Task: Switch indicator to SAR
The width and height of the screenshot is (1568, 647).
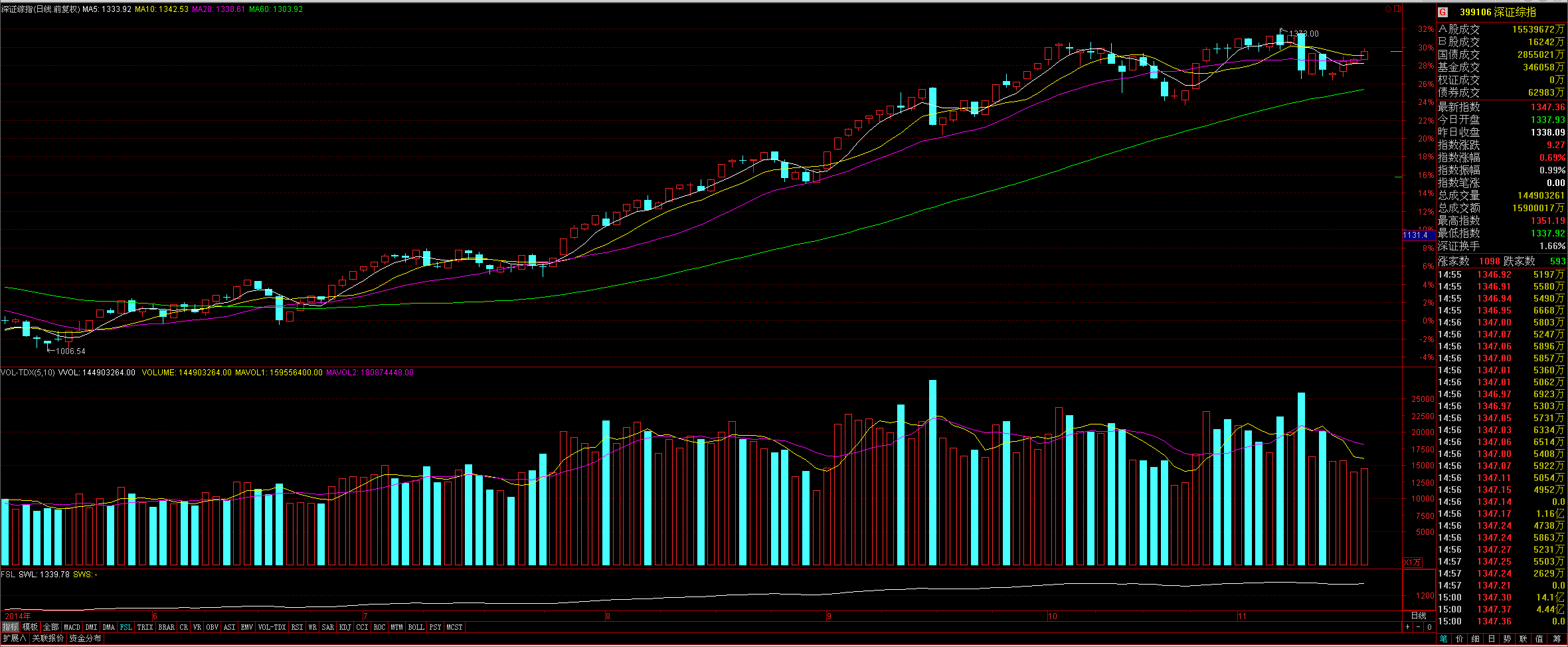Action: pyautogui.click(x=328, y=627)
